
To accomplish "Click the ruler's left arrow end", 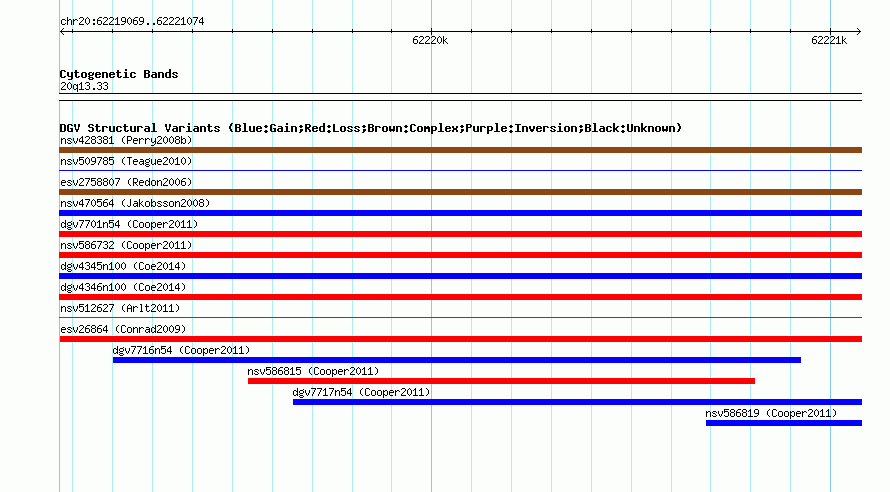I will (63, 31).
